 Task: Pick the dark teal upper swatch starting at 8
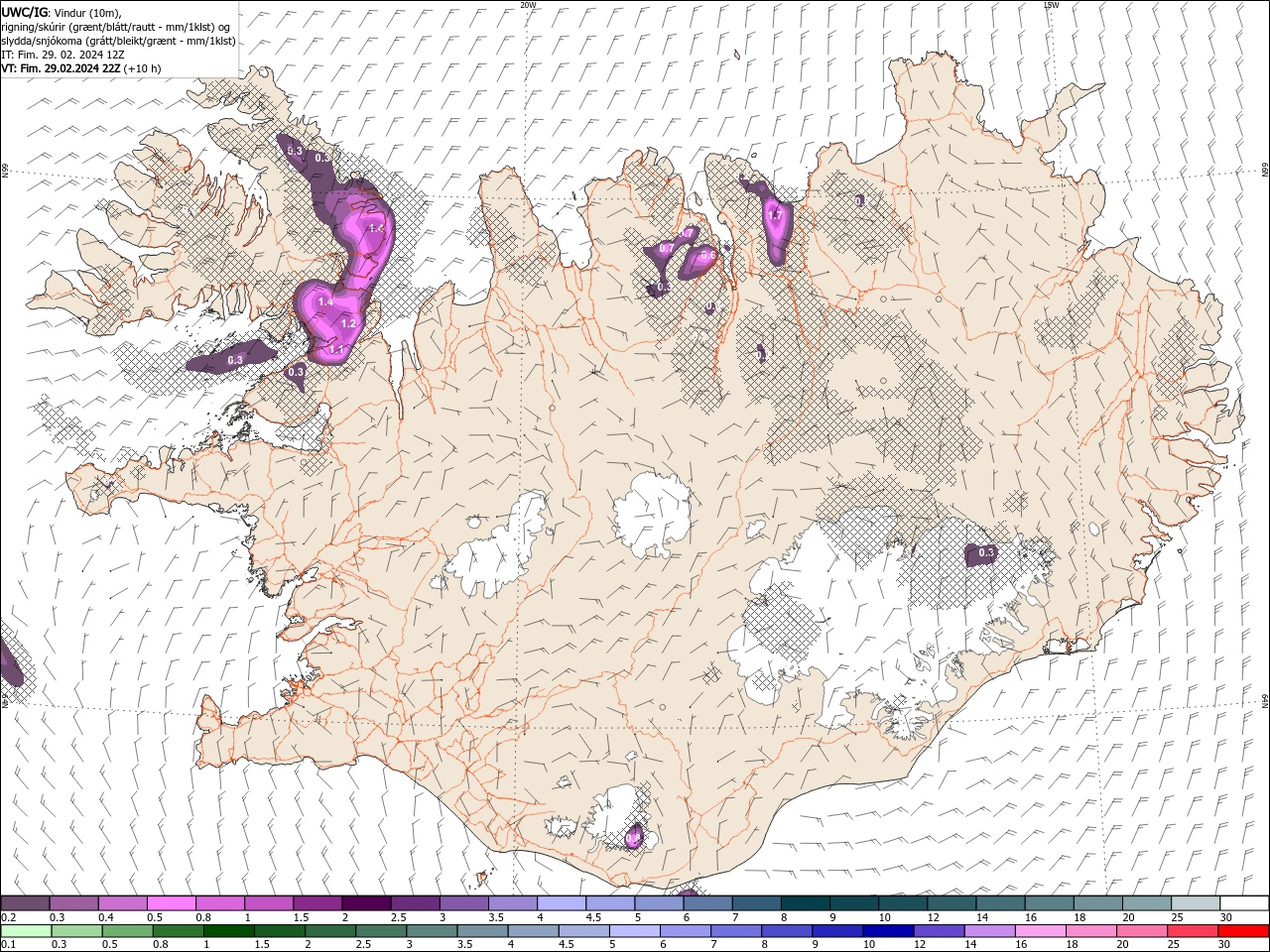click(805, 903)
